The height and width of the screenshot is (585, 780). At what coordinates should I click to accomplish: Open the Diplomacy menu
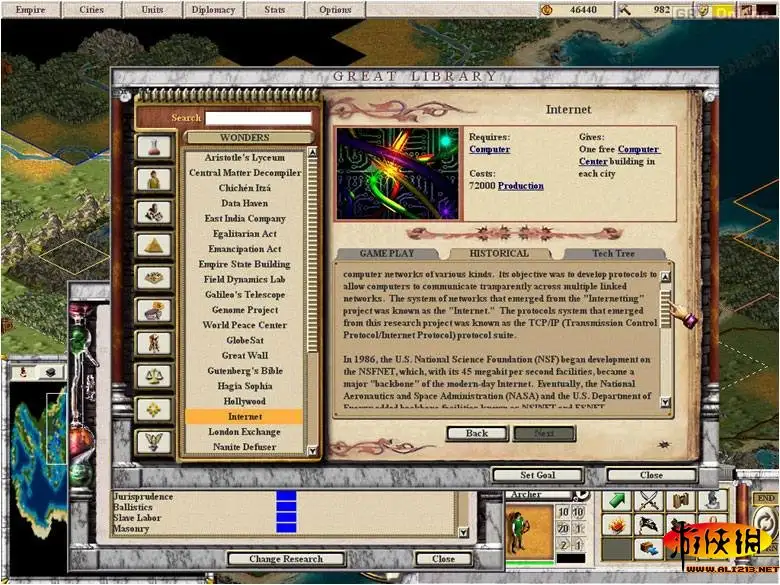[213, 9]
